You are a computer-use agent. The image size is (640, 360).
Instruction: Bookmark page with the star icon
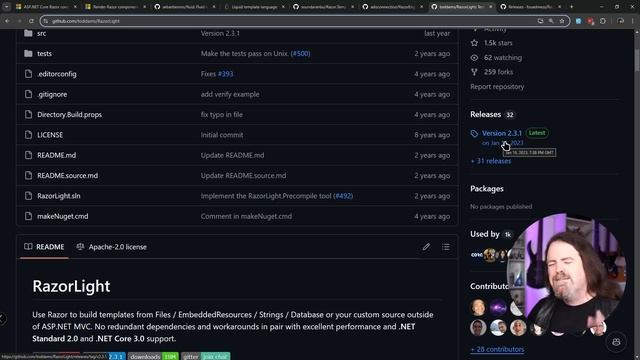pyautogui.click(x=562, y=21)
